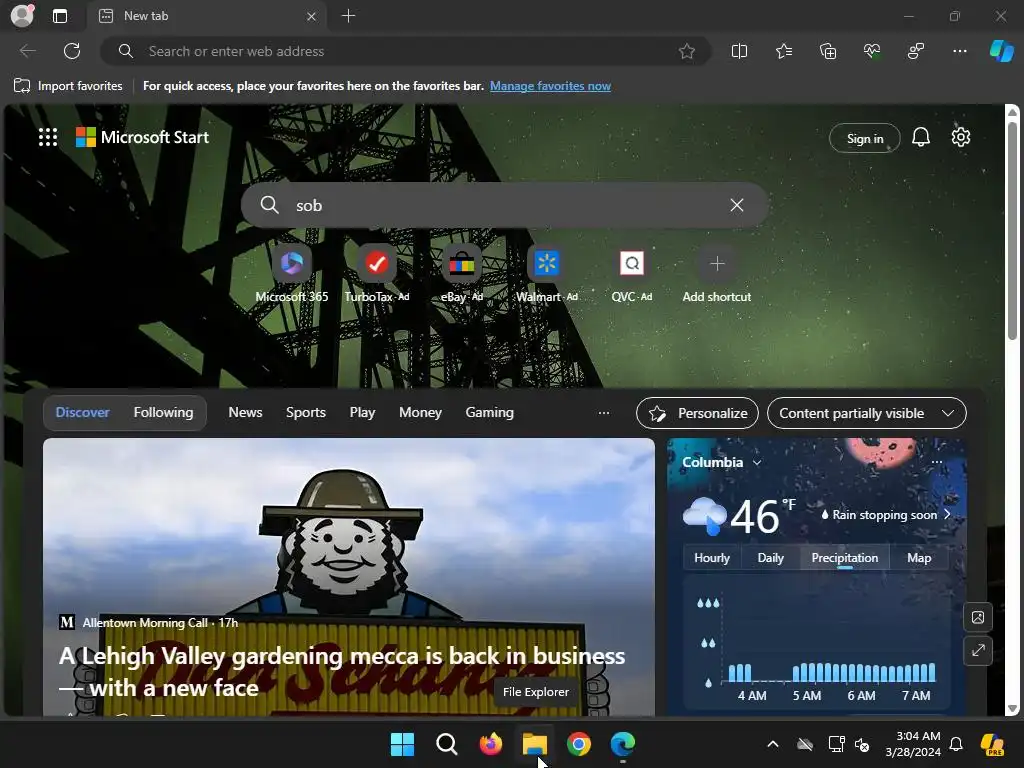Viewport: 1024px width, 768px height.
Task: Open the Microsoft 365 shortcut
Action: [x=292, y=274]
